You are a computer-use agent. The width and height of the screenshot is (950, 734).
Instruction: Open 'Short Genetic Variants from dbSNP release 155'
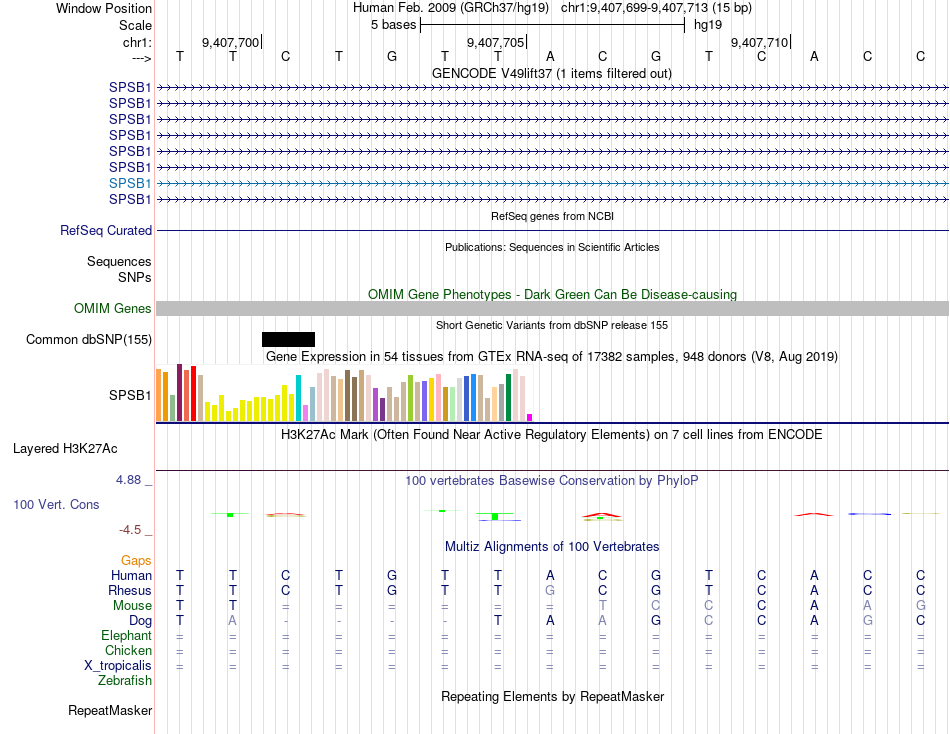pyautogui.click(x=552, y=325)
